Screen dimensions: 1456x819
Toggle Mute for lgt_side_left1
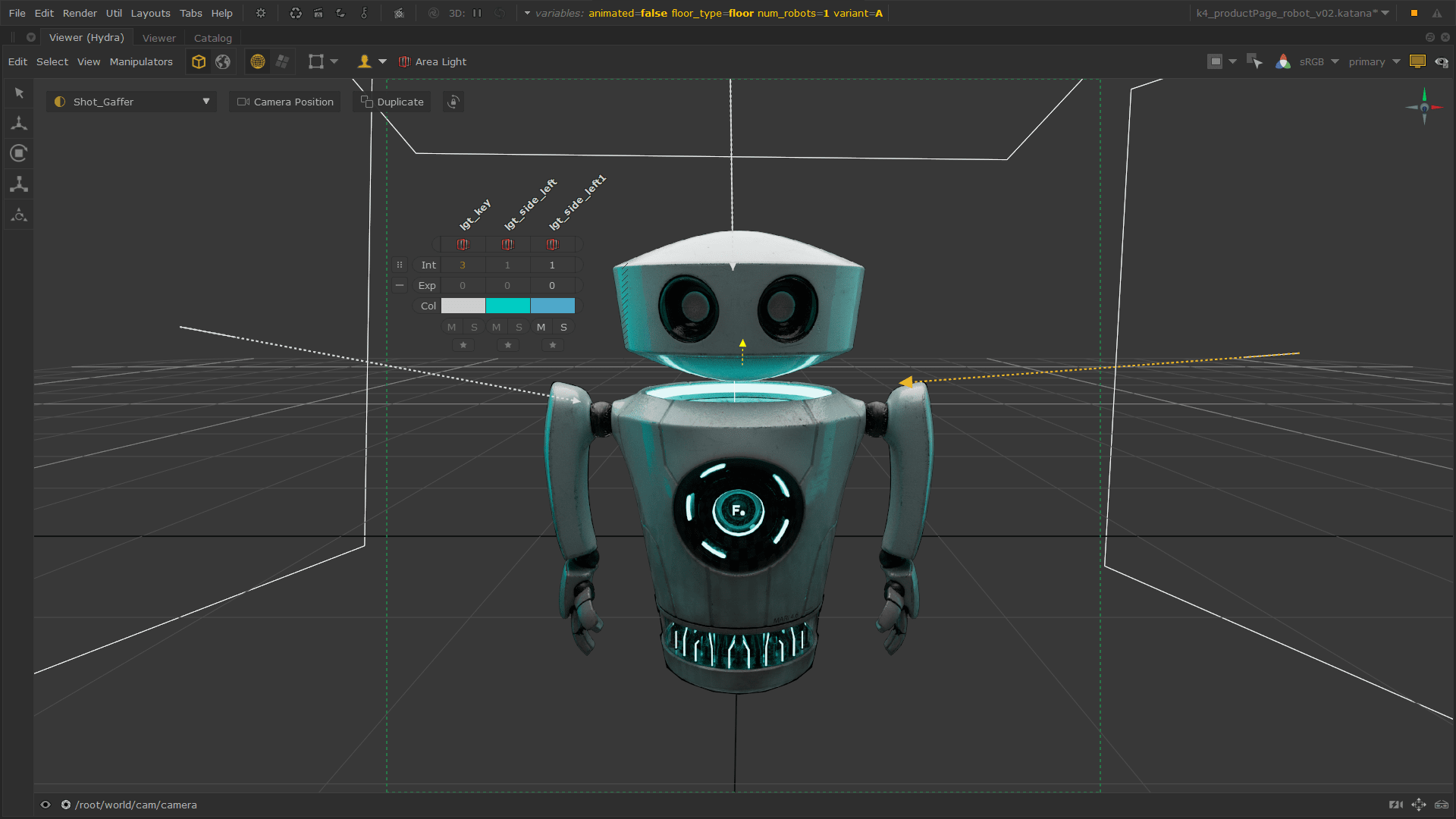(x=541, y=327)
